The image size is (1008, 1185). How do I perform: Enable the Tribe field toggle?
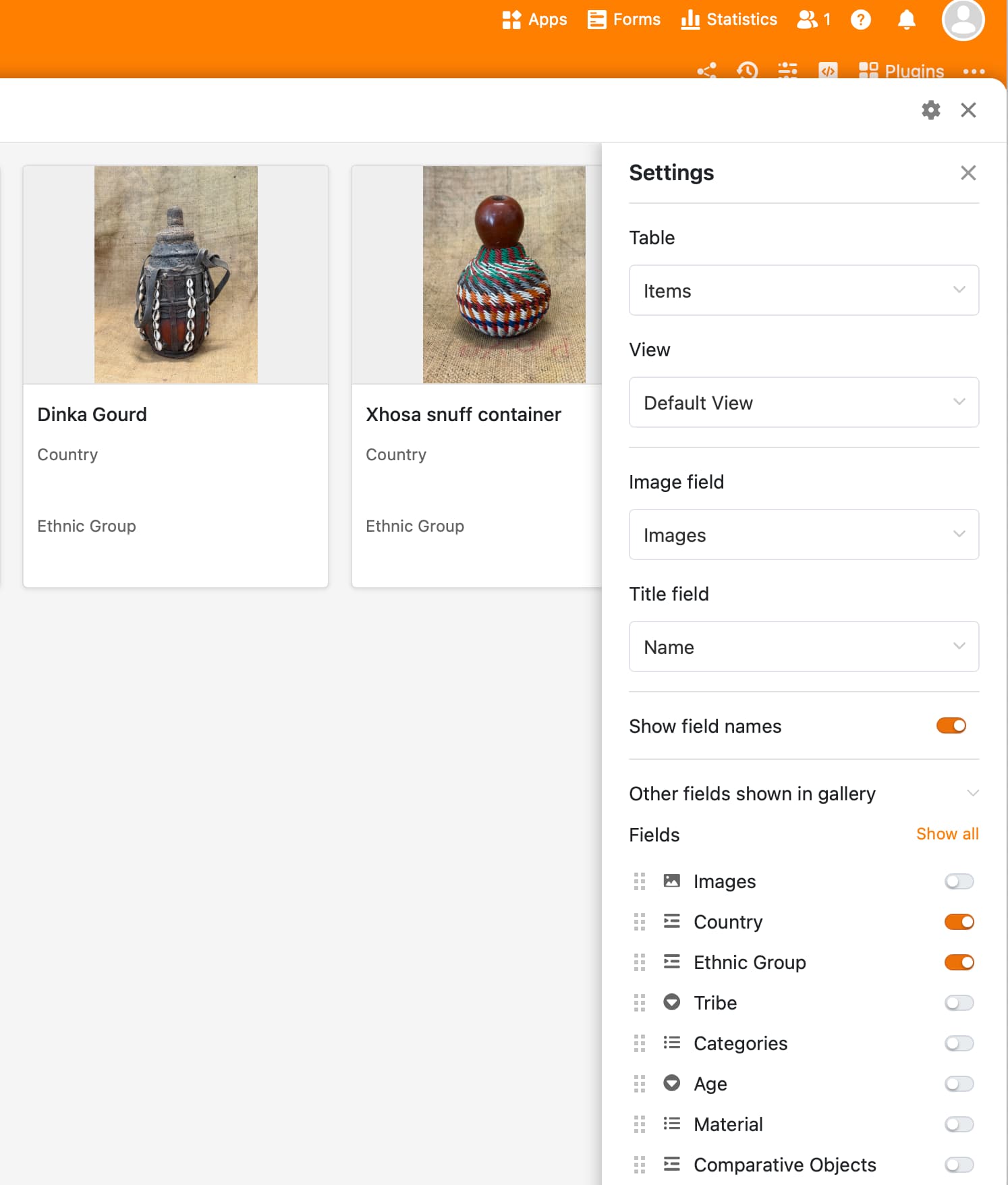click(x=959, y=1003)
